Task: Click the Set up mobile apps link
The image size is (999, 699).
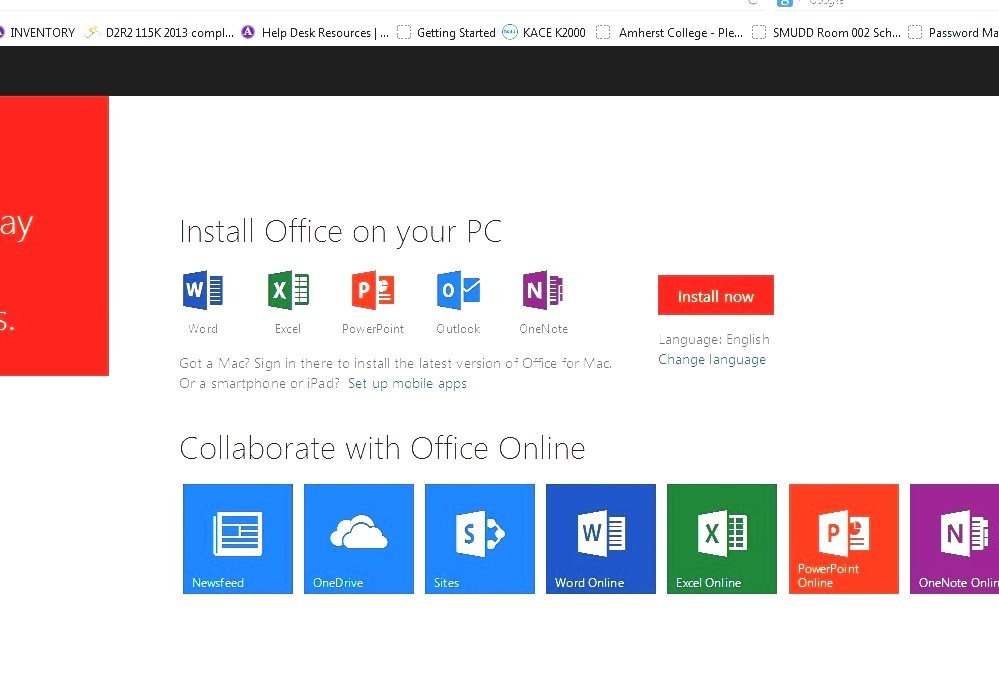Action: pos(406,383)
